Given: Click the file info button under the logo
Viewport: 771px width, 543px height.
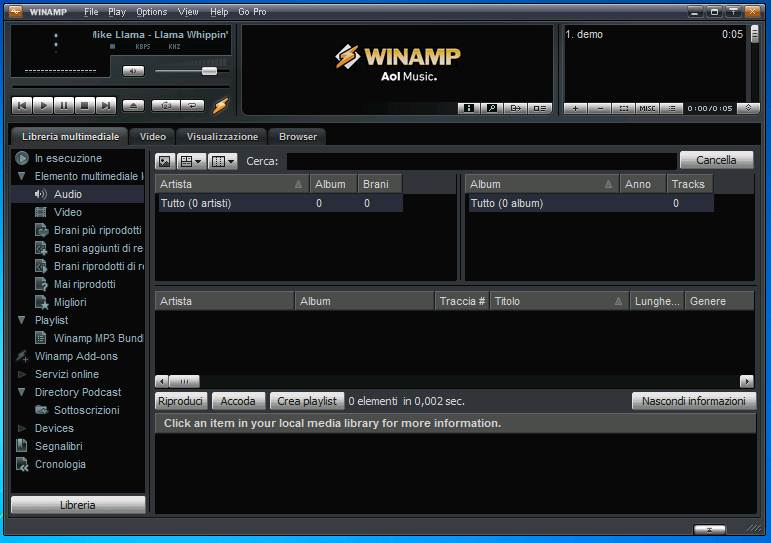Looking at the screenshot, I should pyautogui.click(x=468, y=108).
